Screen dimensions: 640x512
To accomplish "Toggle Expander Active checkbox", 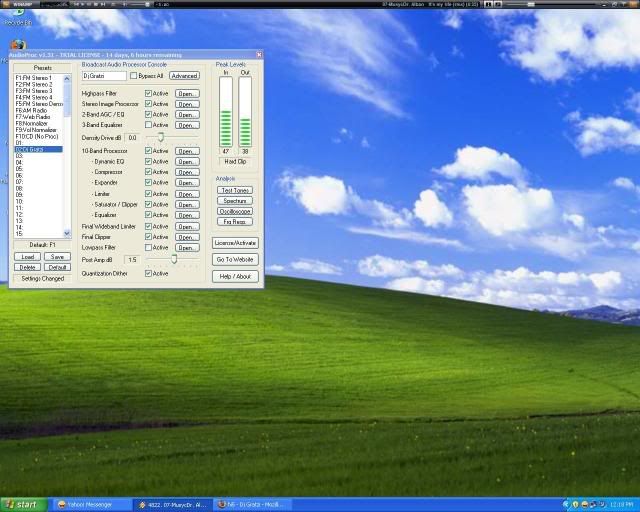I will 149,182.
